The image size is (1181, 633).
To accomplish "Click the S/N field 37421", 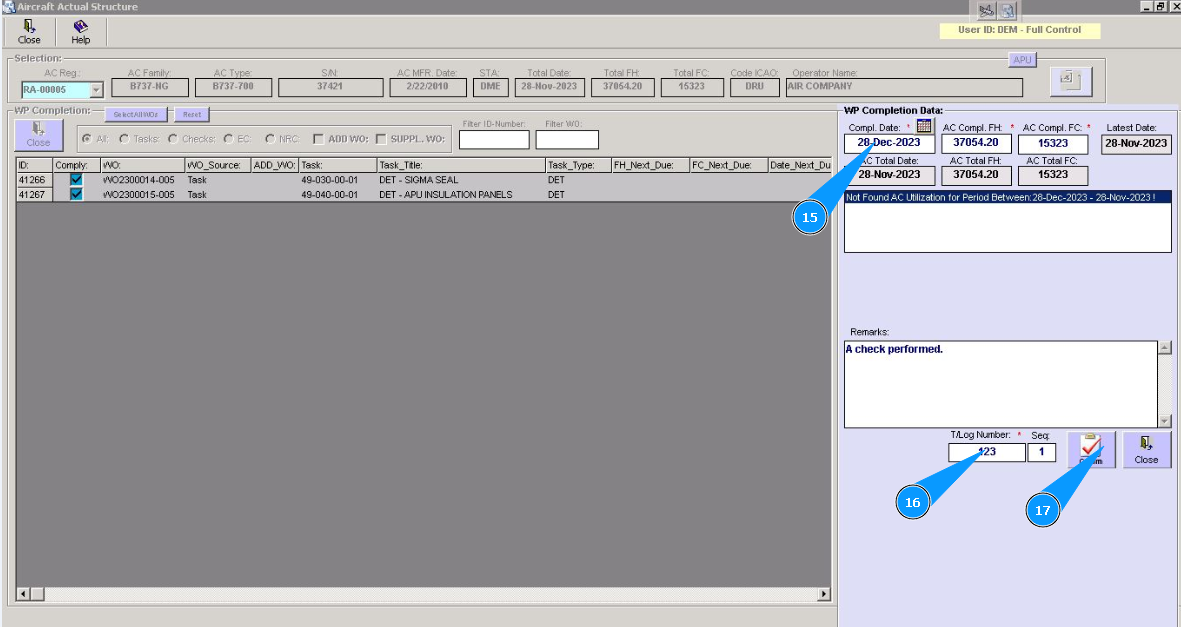I will (330, 87).
